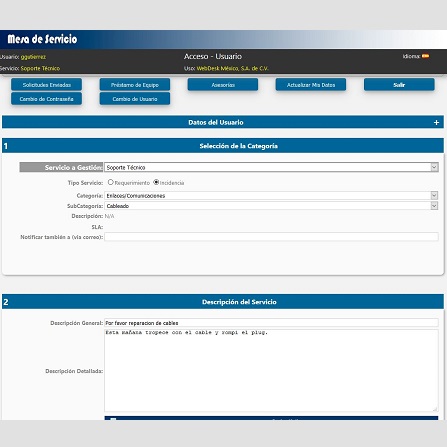
Task: Click the Cambio de Usuario button
Action: coord(135,99)
